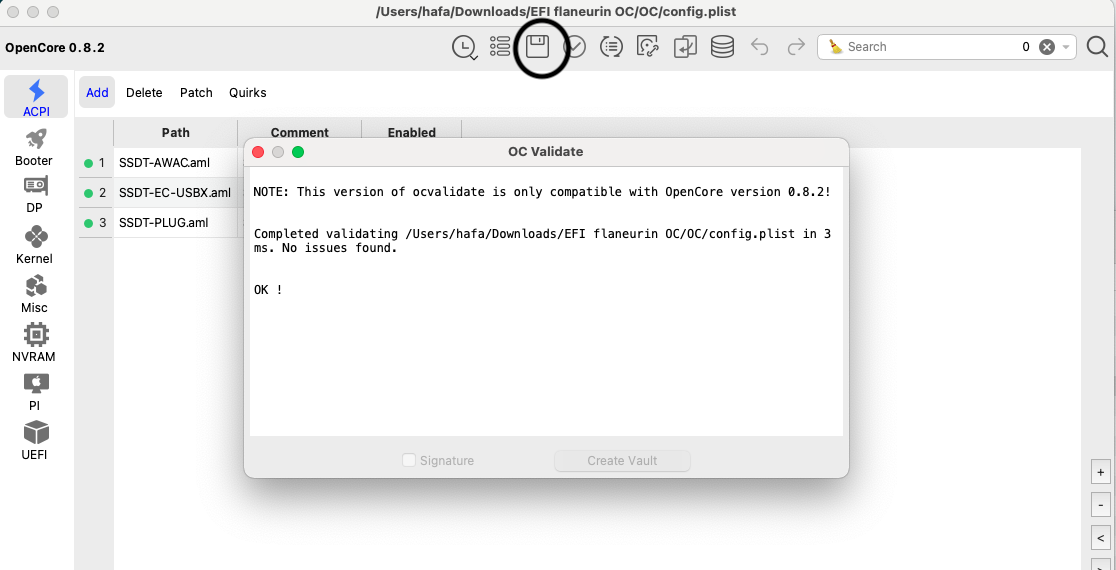Click the magnifying glass find icon
The height and width of the screenshot is (570, 1116).
click(x=1097, y=47)
